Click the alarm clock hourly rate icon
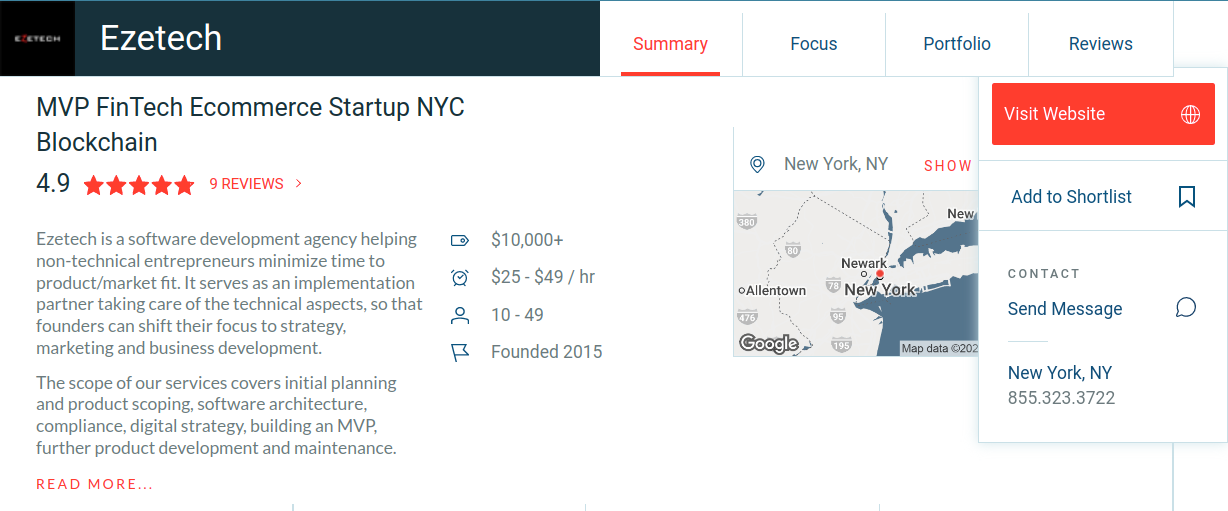Screen dimensions: 1228x511 pos(460,277)
